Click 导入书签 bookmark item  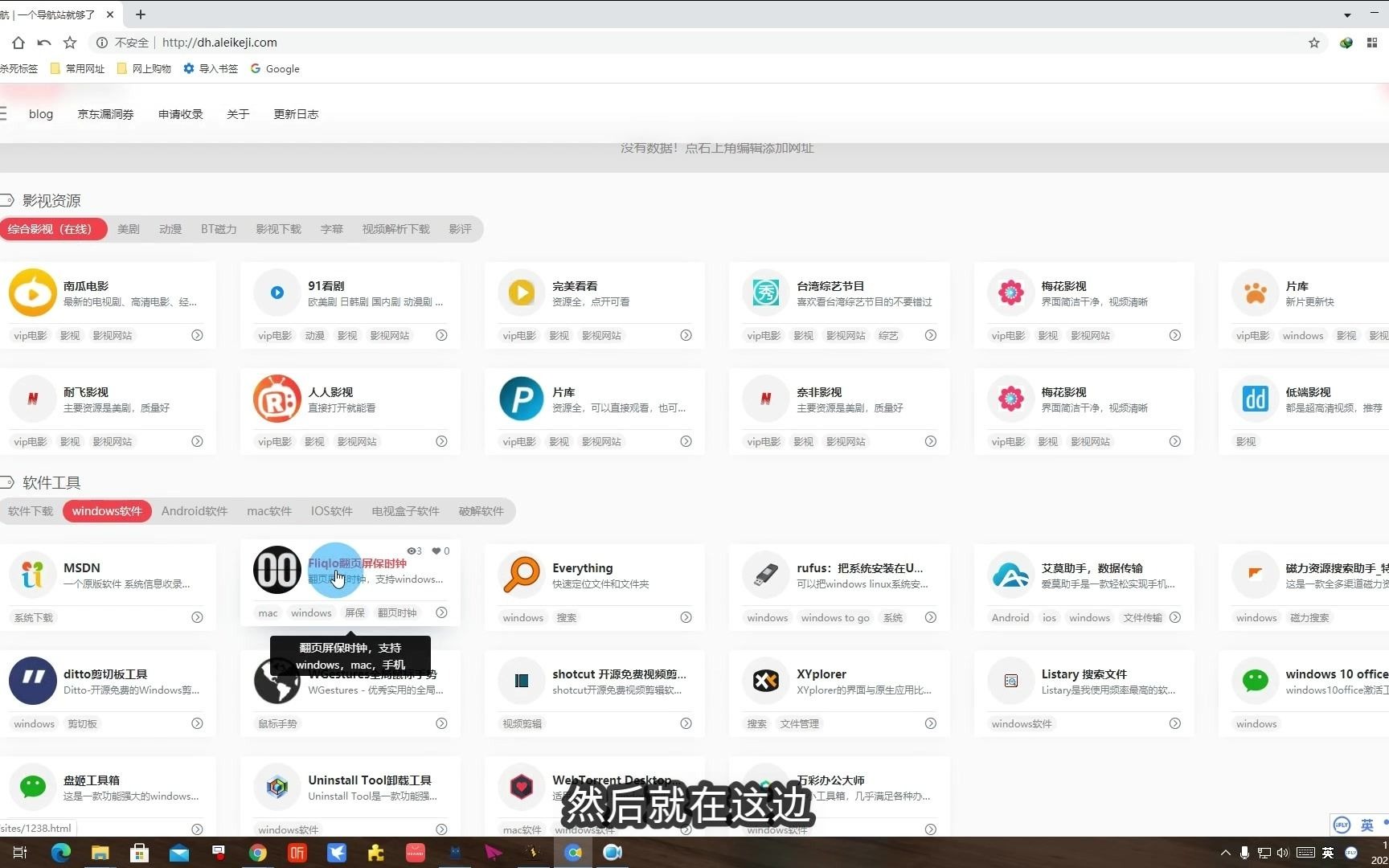[x=211, y=69]
